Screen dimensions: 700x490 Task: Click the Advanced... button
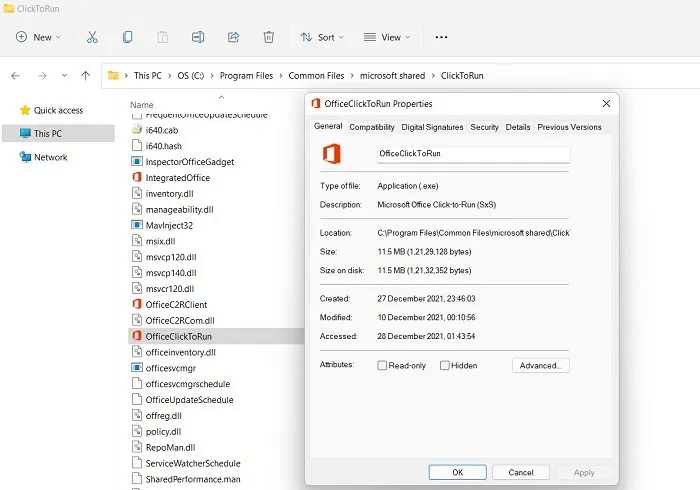click(x=540, y=366)
